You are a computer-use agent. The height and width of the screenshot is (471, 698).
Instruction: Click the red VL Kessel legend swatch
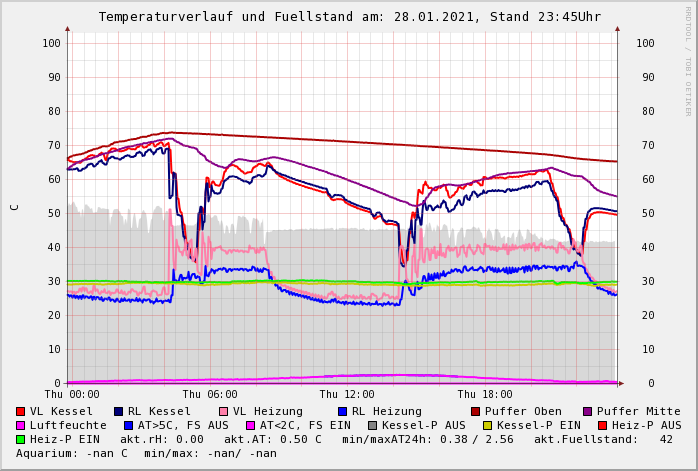21,411
